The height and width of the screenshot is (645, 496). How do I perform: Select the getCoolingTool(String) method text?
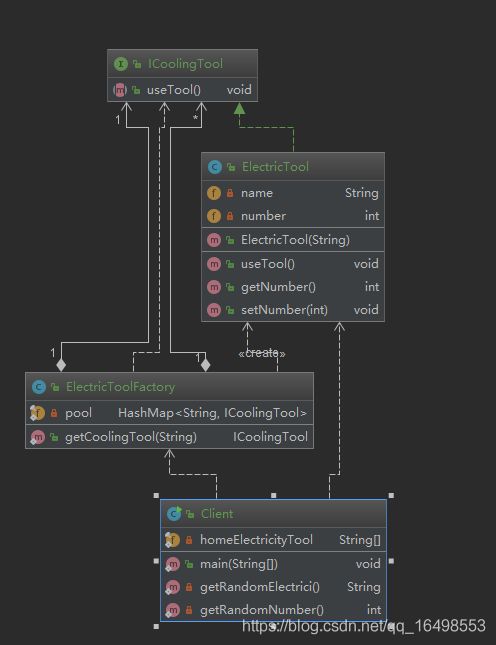131,437
